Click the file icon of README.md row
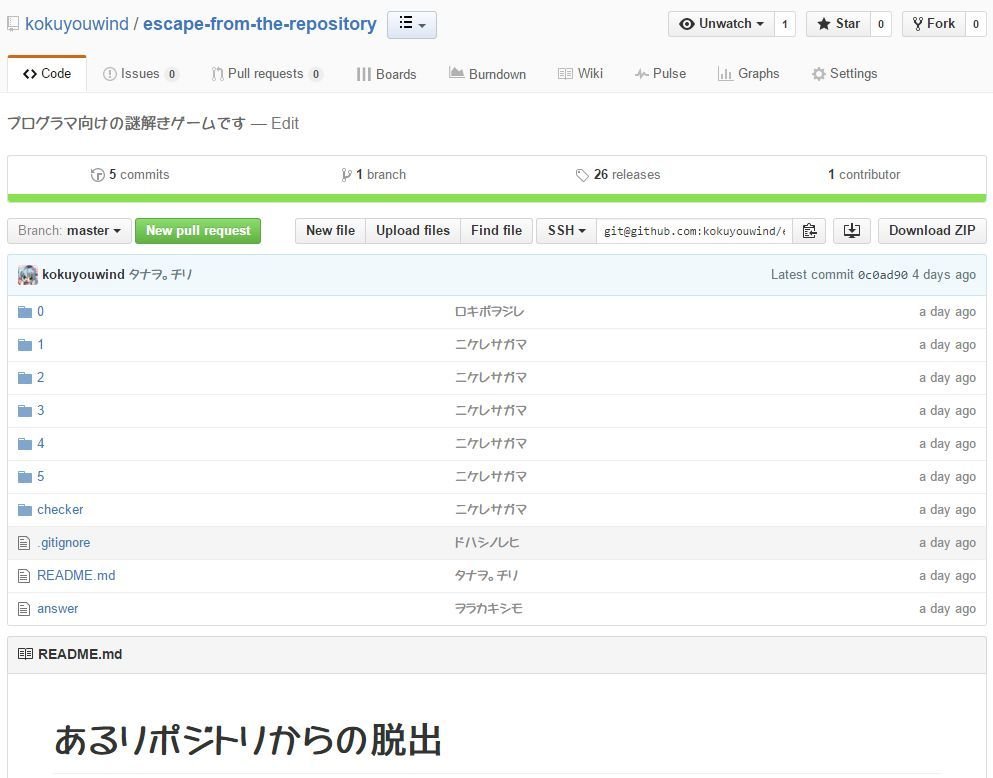The width and height of the screenshot is (993, 778). [x=24, y=575]
